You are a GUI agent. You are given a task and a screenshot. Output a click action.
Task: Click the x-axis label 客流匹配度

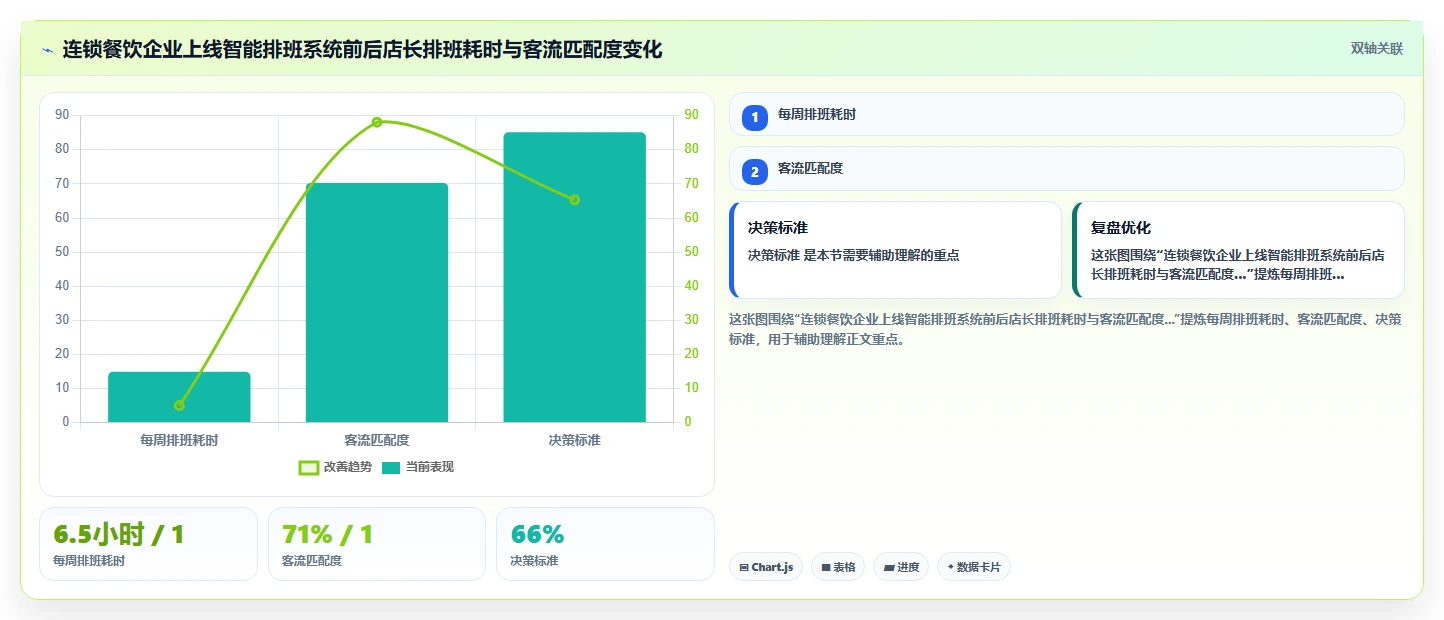[x=377, y=440]
